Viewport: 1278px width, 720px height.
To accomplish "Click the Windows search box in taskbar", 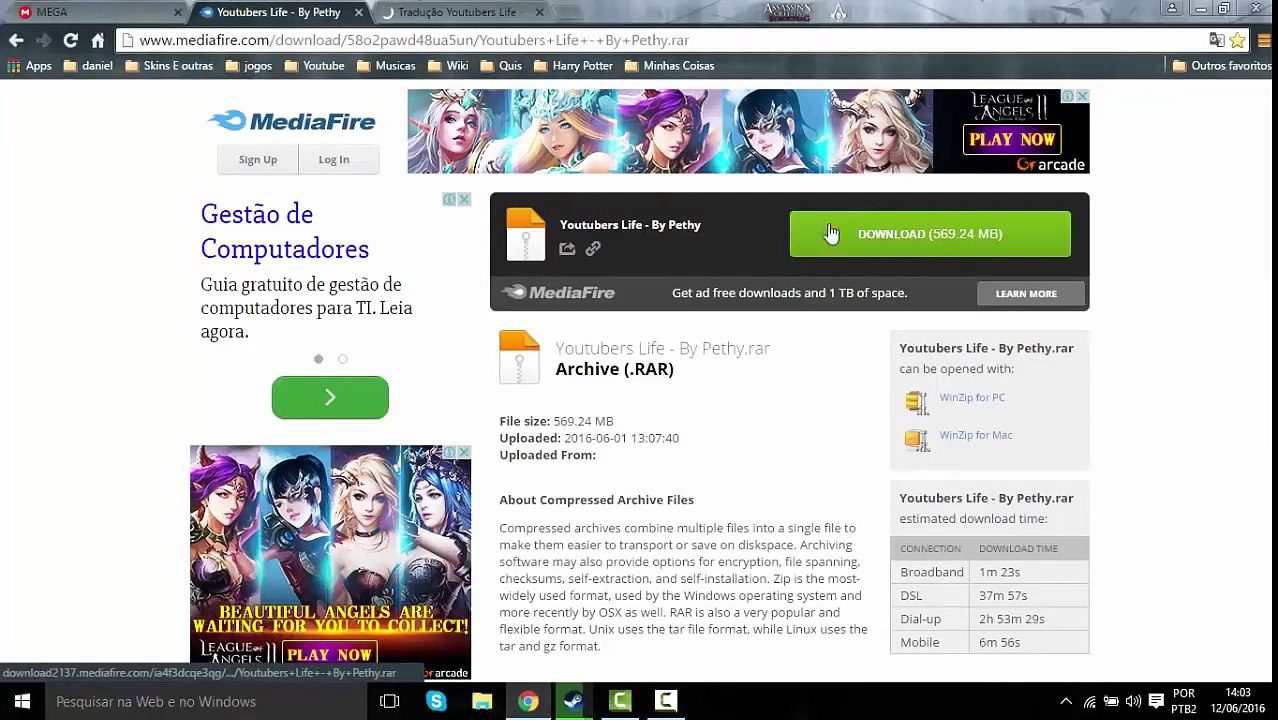I will coord(205,702).
